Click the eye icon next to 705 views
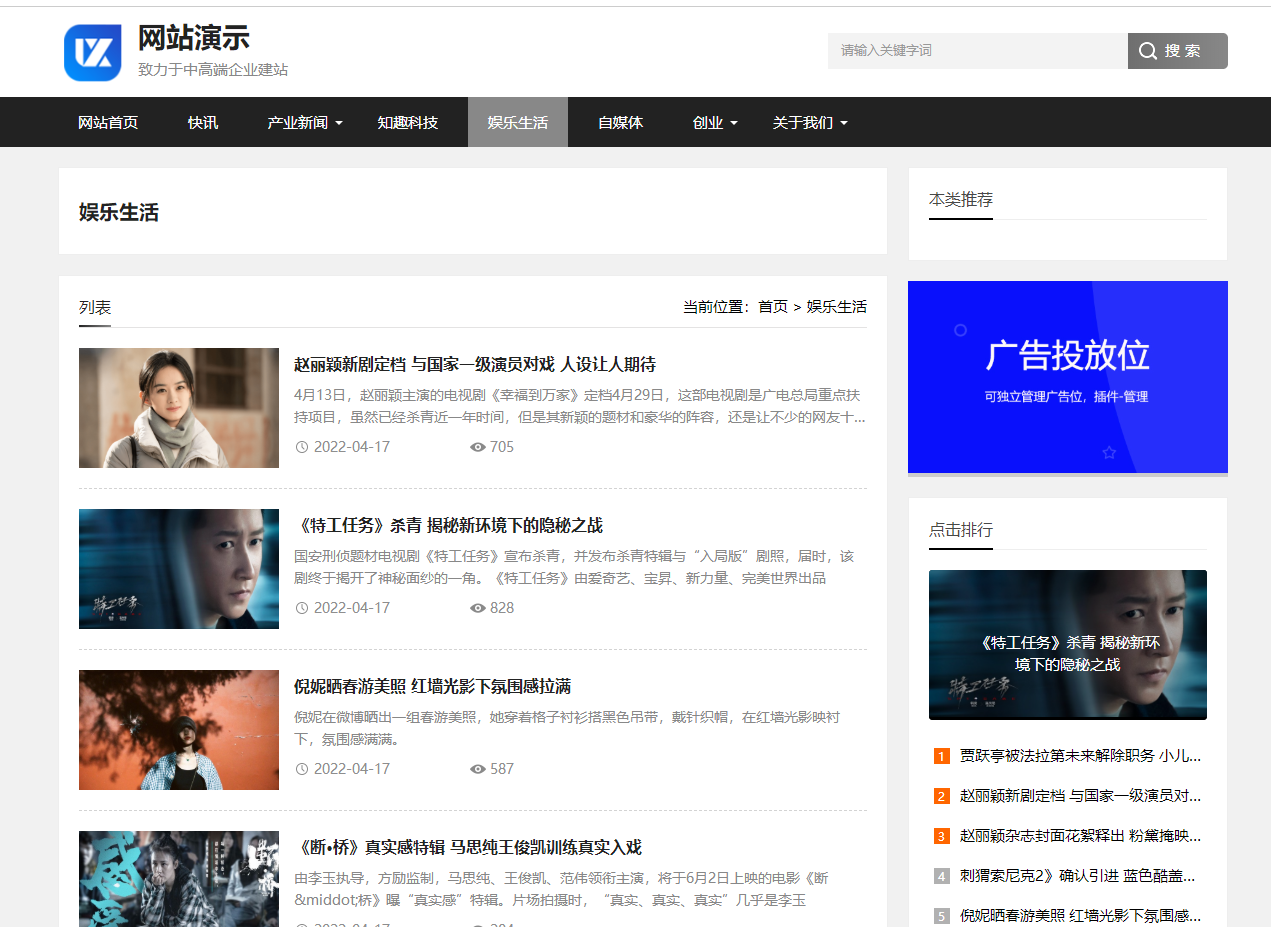Image resolution: width=1271 pixels, height=927 pixels. (478, 447)
